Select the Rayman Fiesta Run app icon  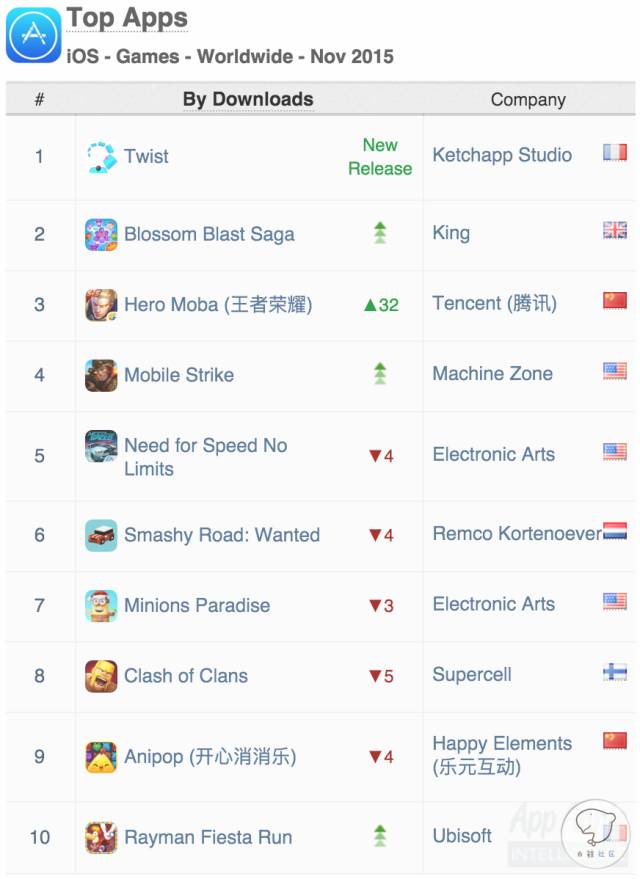click(x=101, y=838)
